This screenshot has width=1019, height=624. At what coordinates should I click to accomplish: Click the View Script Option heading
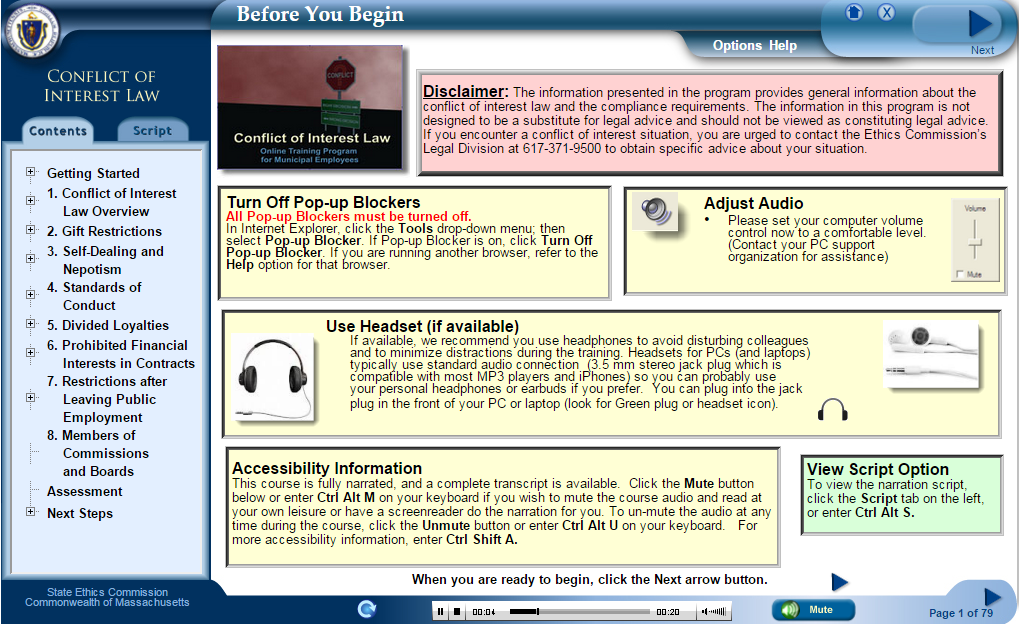click(x=878, y=469)
